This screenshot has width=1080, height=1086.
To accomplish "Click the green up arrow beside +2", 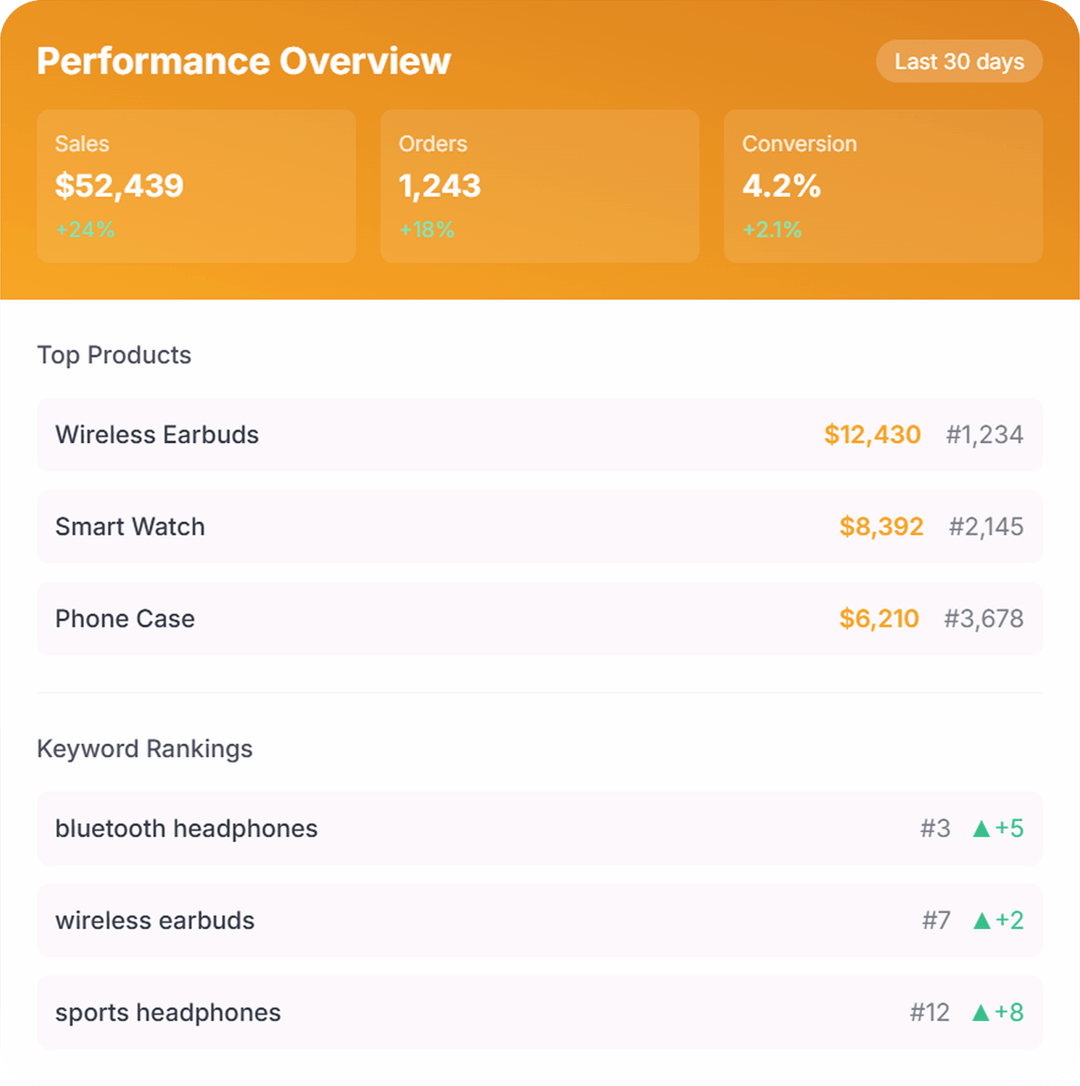I will [x=981, y=921].
